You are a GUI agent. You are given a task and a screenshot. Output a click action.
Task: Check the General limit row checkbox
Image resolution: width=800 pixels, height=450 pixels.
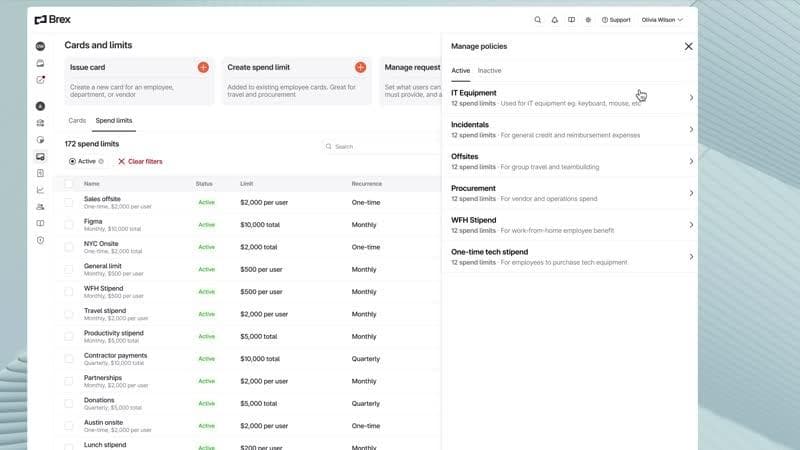68,269
